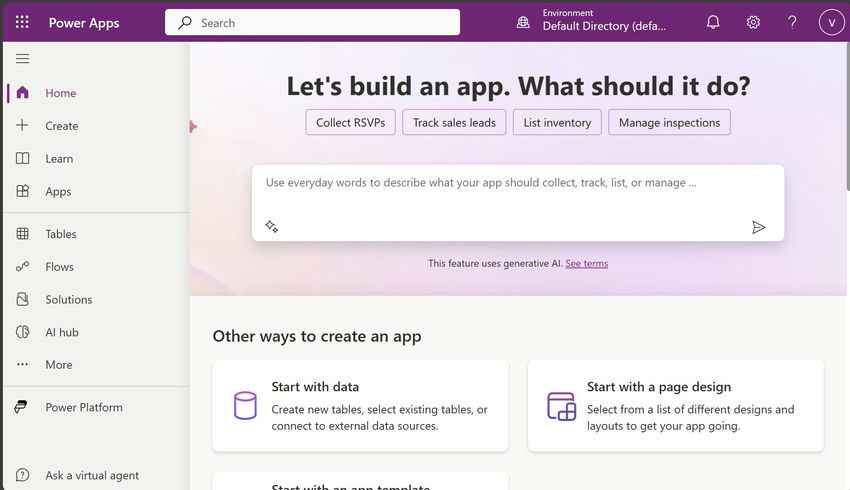Click the Home house icon

pos(22,93)
